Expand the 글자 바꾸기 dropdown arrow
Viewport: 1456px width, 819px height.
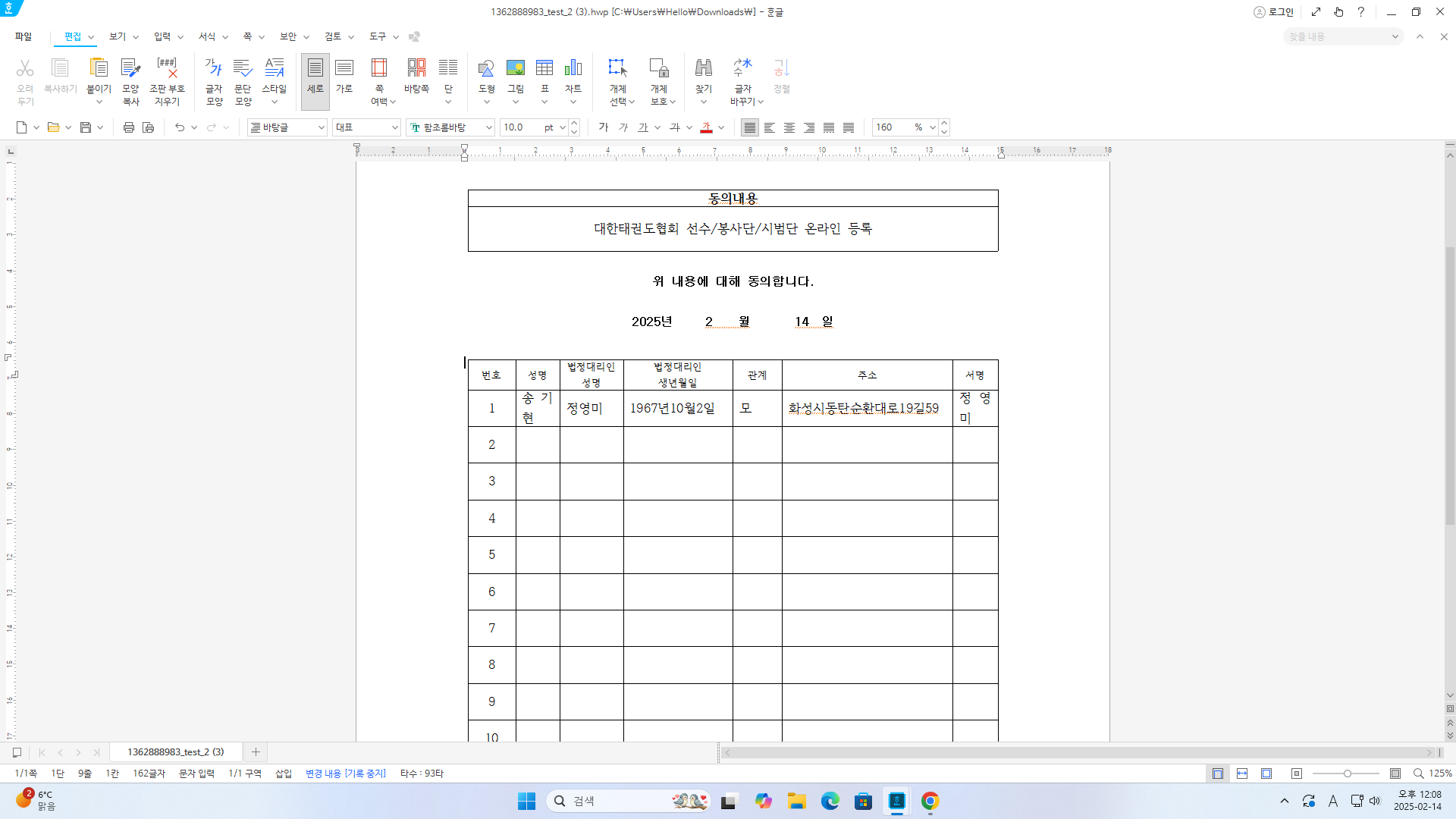tap(761, 102)
